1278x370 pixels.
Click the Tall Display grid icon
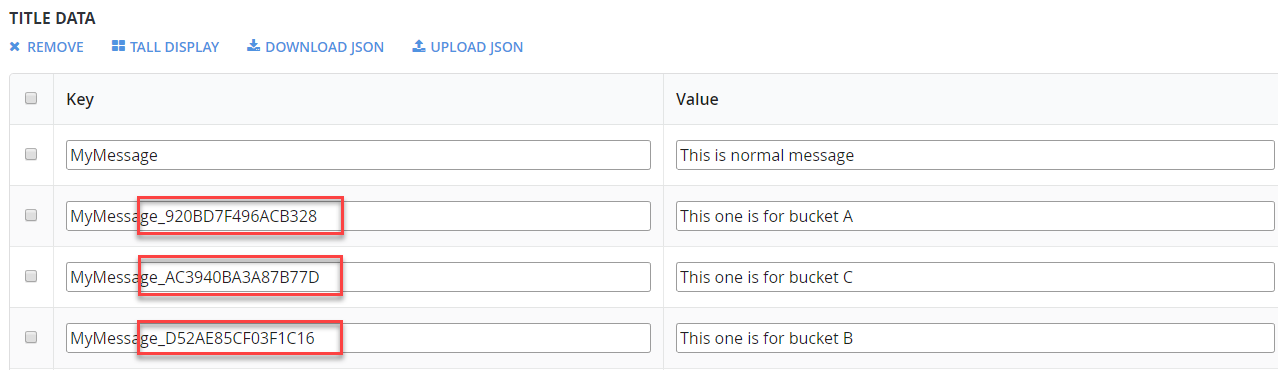118,46
